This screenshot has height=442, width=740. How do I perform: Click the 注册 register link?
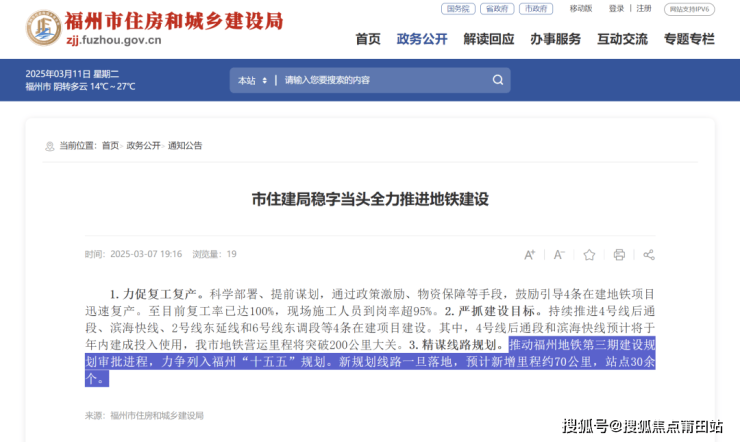click(643, 8)
